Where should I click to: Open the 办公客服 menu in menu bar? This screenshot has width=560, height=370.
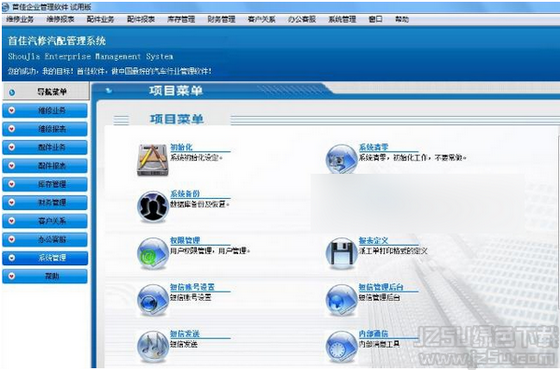tap(302, 19)
